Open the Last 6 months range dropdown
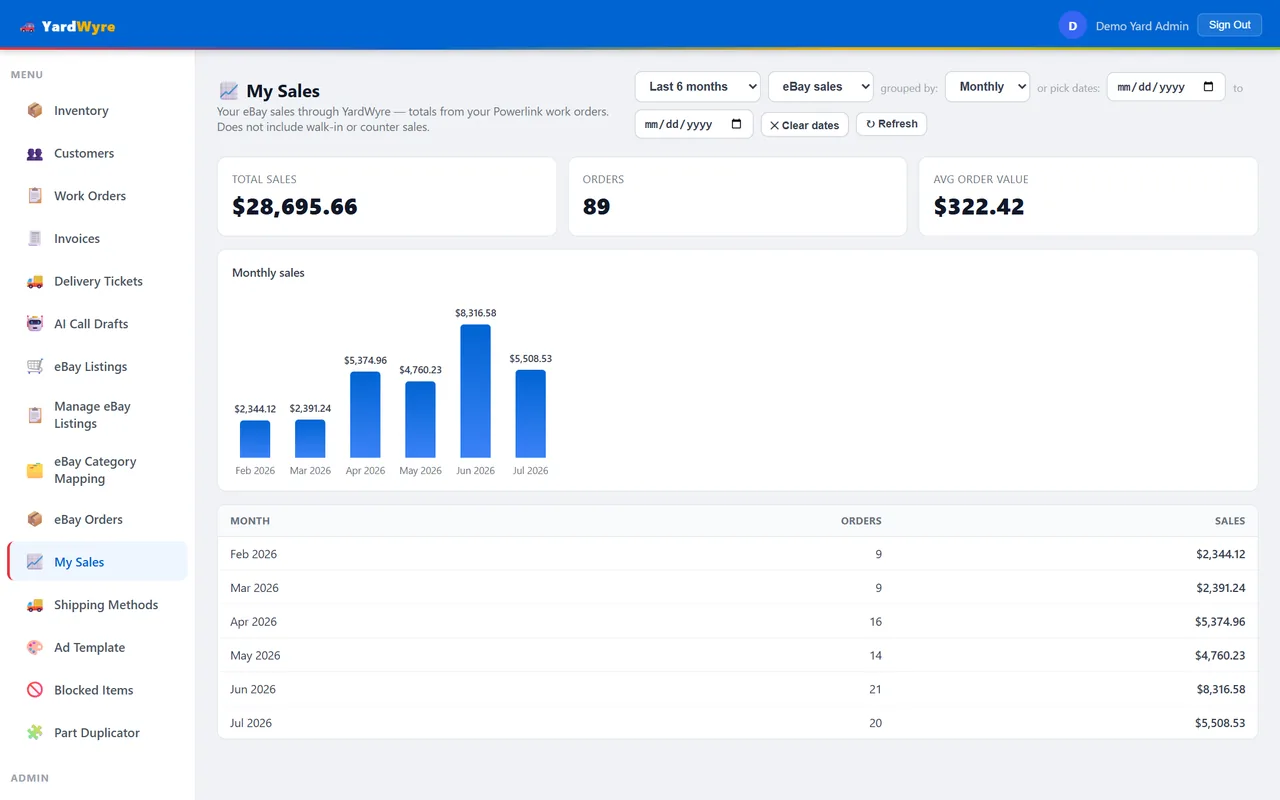This screenshot has height=800, width=1280. 697,87
